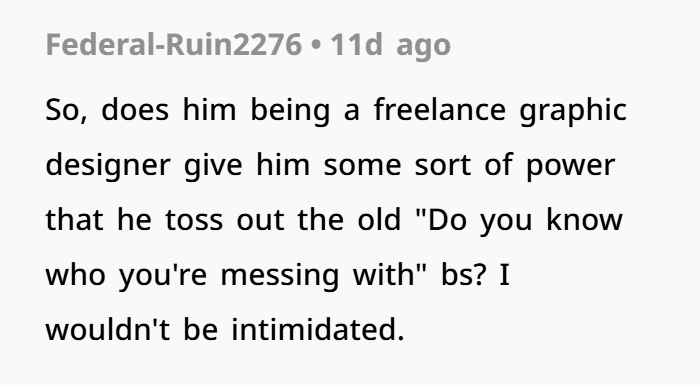This screenshot has width=700, height=385.
Task: Click the word "bs?" in the comment
Action: click(463, 275)
